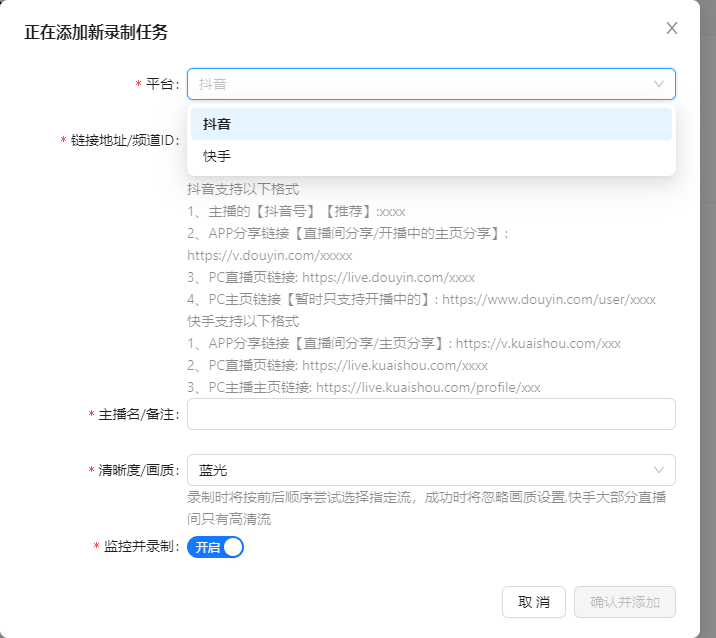Viewport: 716px width, 638px height.
Task: Click the line with https://live.kuaishou.com/xxxx
Action: click(337, 365)
